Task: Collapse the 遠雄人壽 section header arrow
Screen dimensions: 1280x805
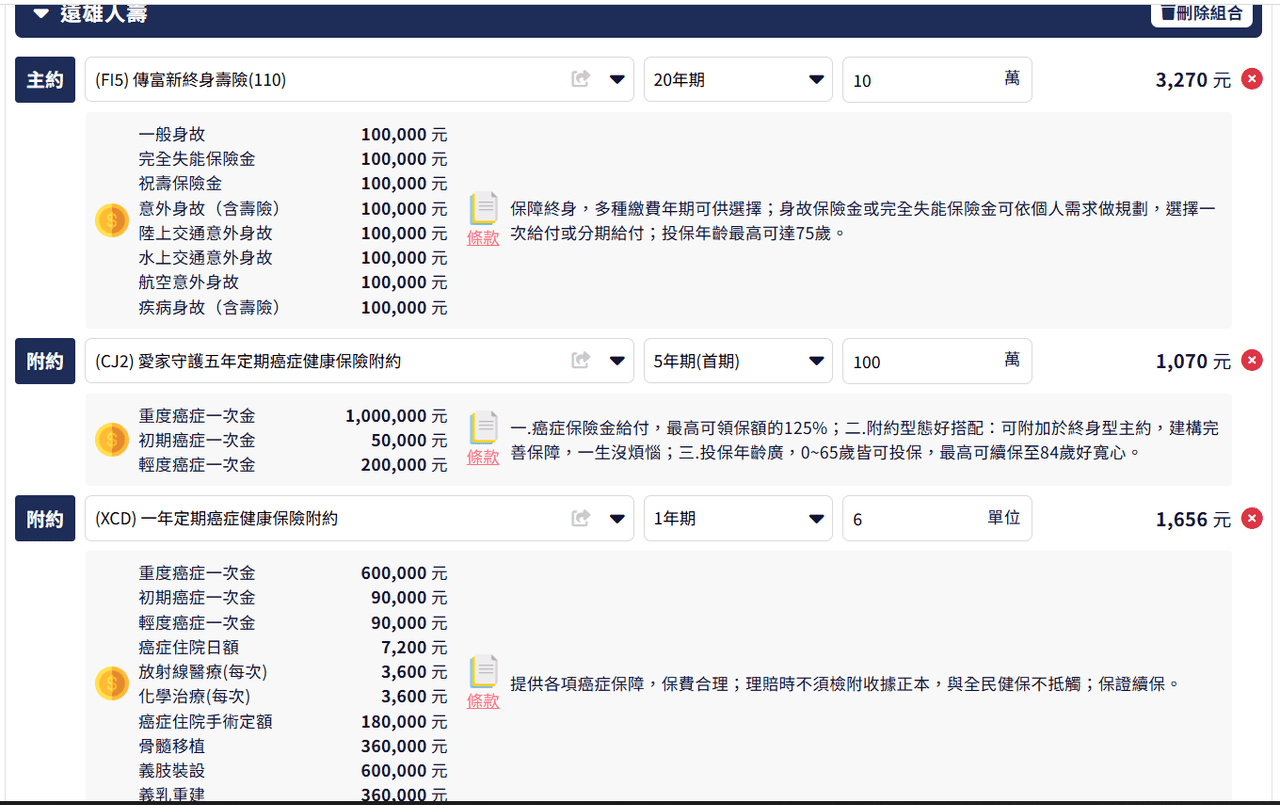Action: (x=41, y=13)
